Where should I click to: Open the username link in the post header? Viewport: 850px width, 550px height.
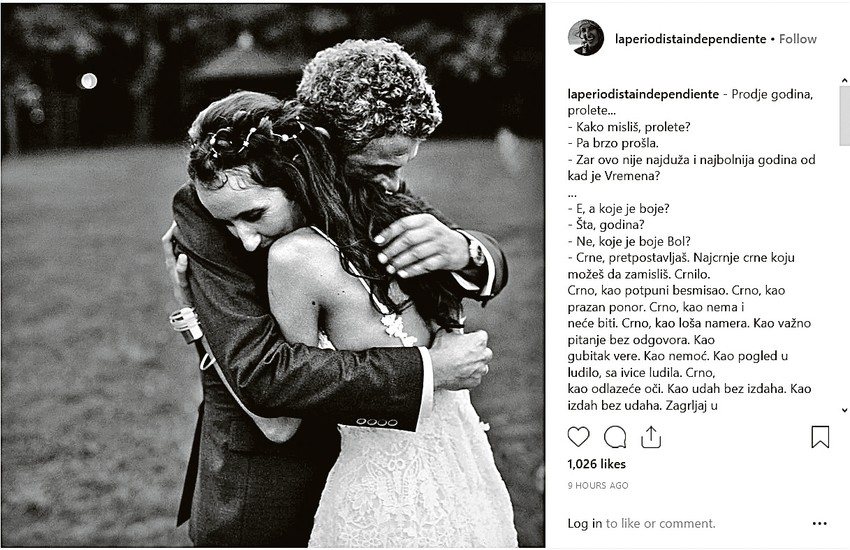[x=691, y=39]
